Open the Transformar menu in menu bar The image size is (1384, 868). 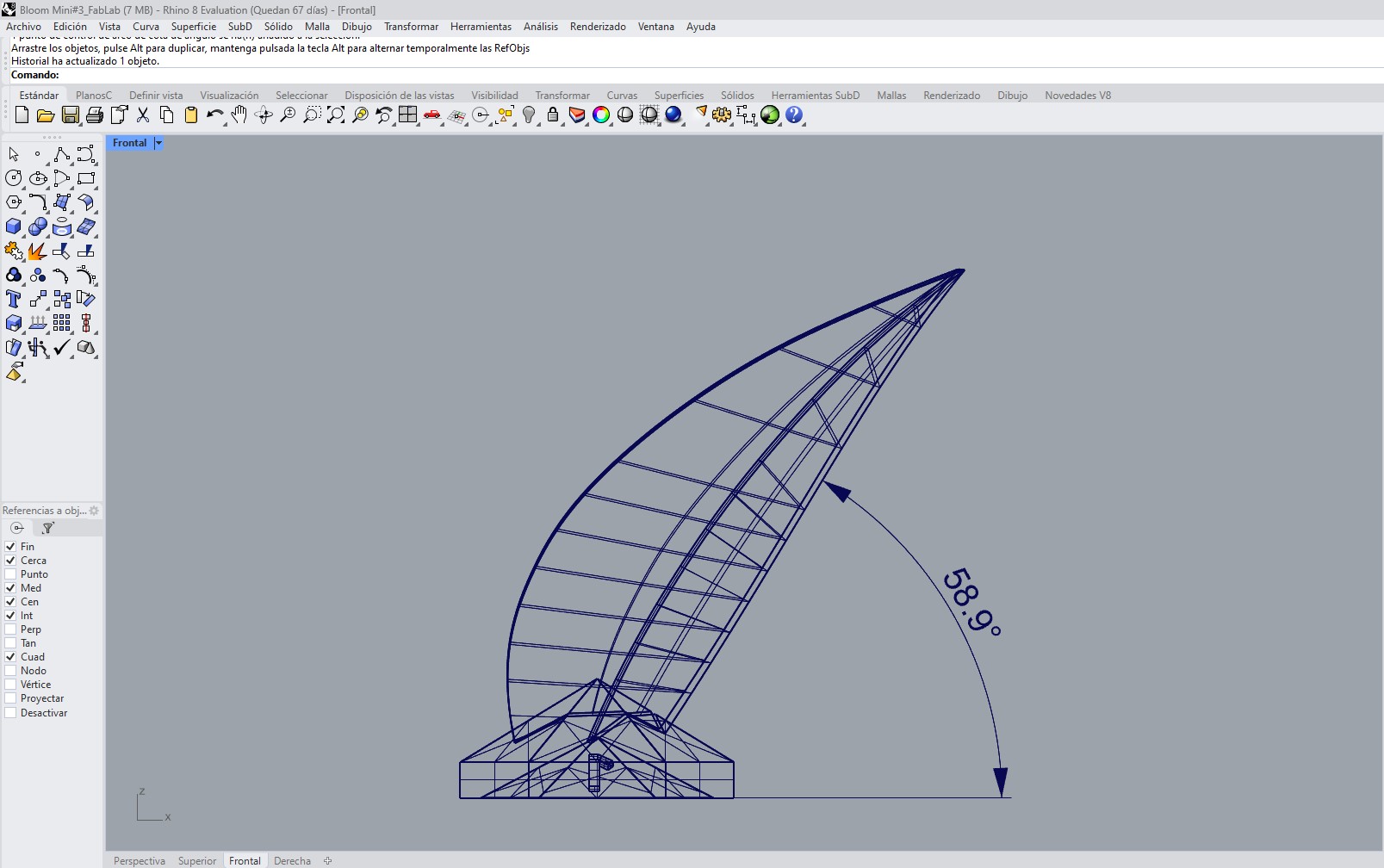pyautogui.click(x=411, y=27)
